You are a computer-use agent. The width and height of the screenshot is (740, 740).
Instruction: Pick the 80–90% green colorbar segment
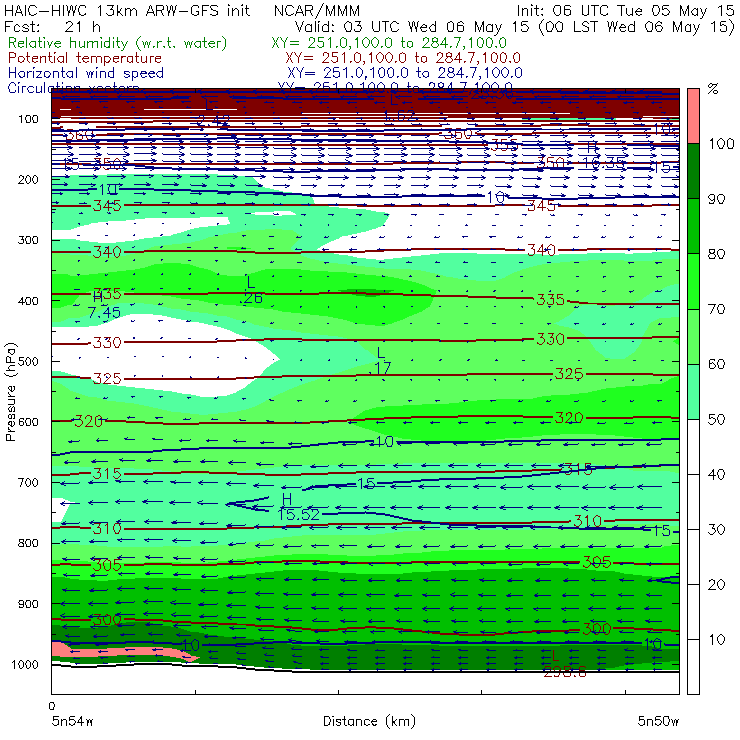tap(693, 226)
